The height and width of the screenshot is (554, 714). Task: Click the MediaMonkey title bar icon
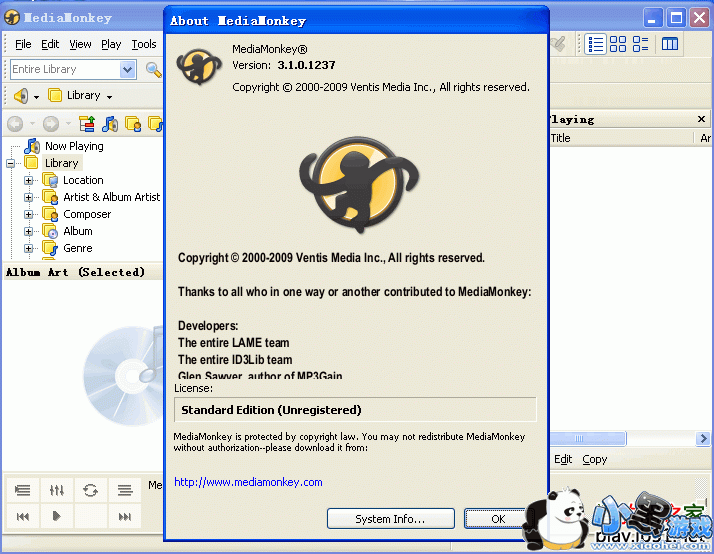pyautogui.click(x=12, y=18)
